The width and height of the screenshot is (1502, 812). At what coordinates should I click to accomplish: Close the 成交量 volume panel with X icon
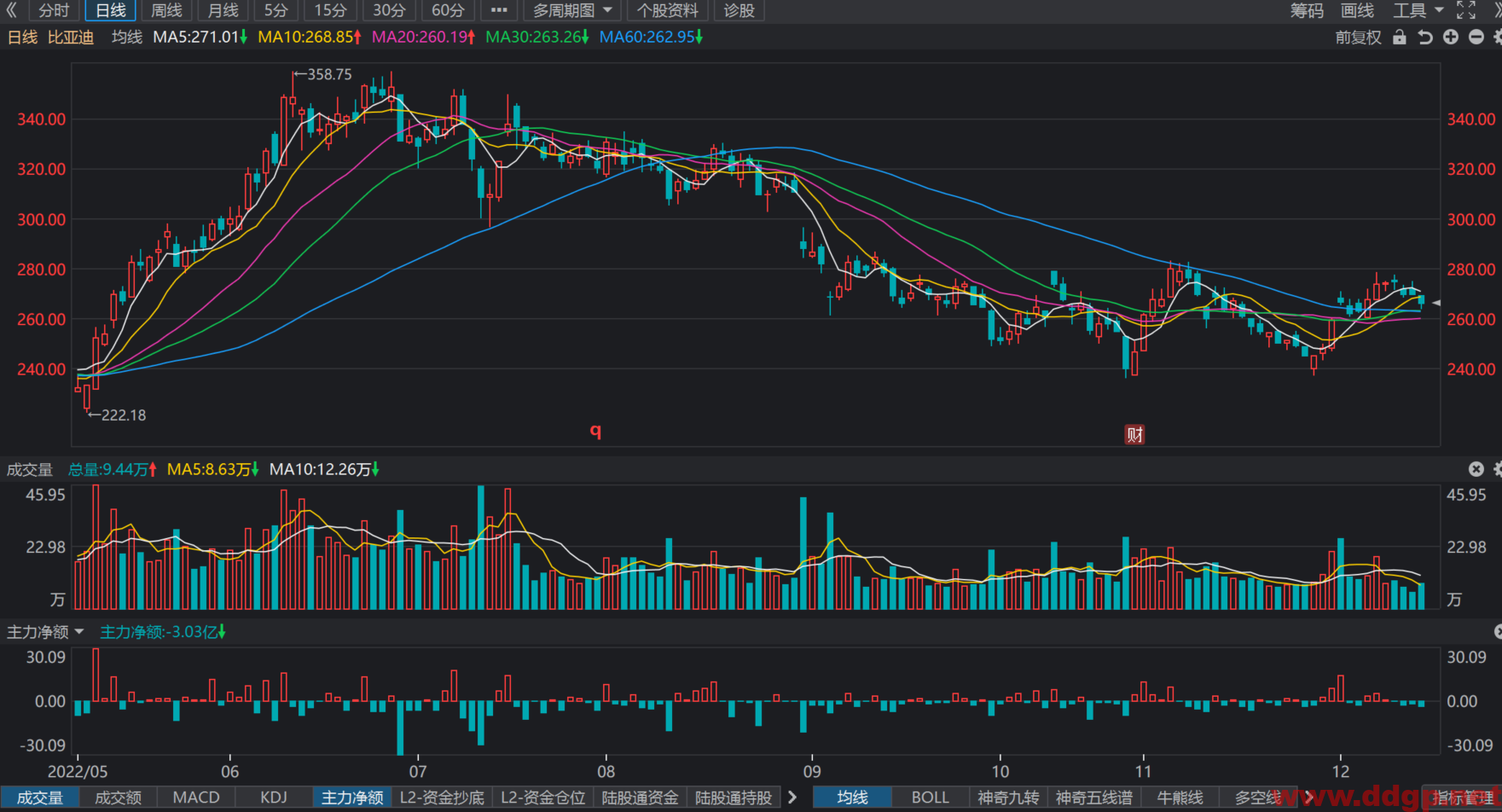1476,469
